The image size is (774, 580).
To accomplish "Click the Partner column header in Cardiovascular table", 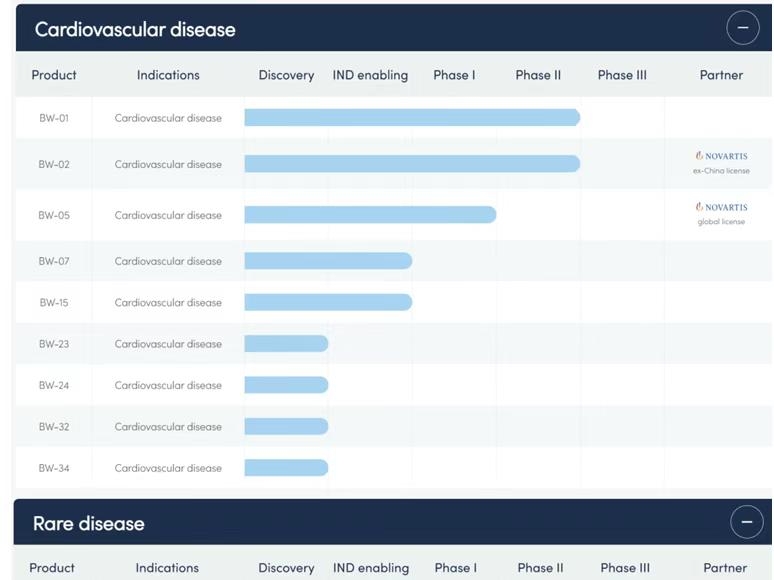I will (x=721, y=75).
